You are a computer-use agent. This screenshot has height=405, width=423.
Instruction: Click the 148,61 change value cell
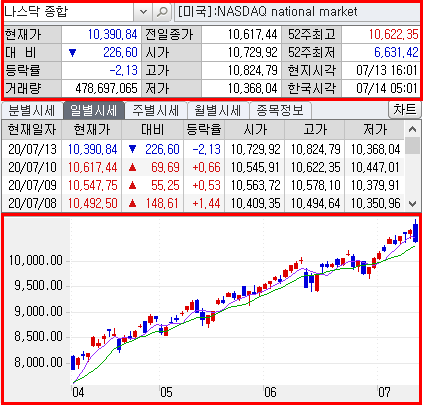point(162,203)
